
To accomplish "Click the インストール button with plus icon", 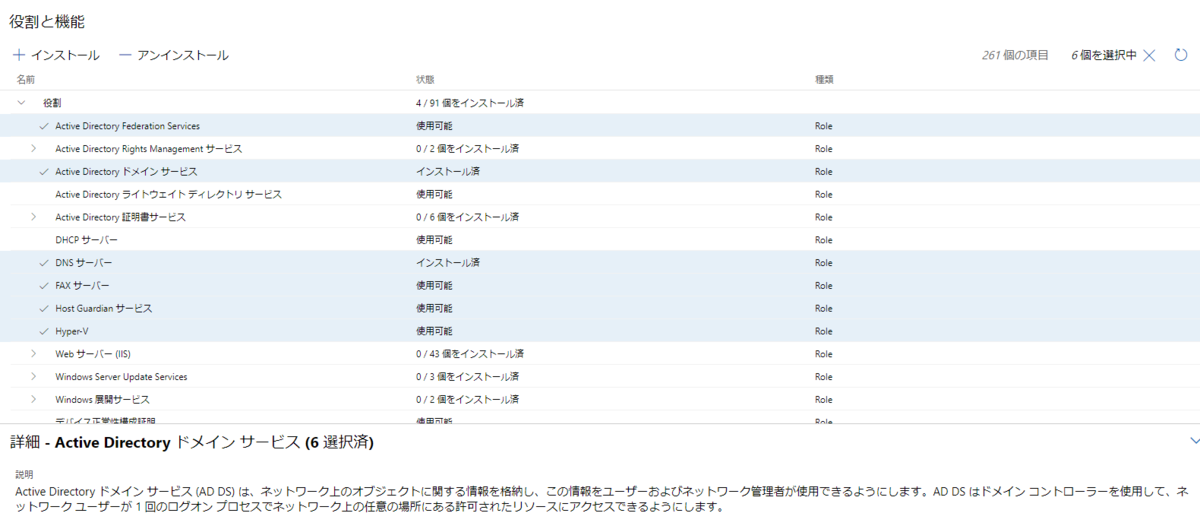I will pyautogui.click(x=56, y=55).
